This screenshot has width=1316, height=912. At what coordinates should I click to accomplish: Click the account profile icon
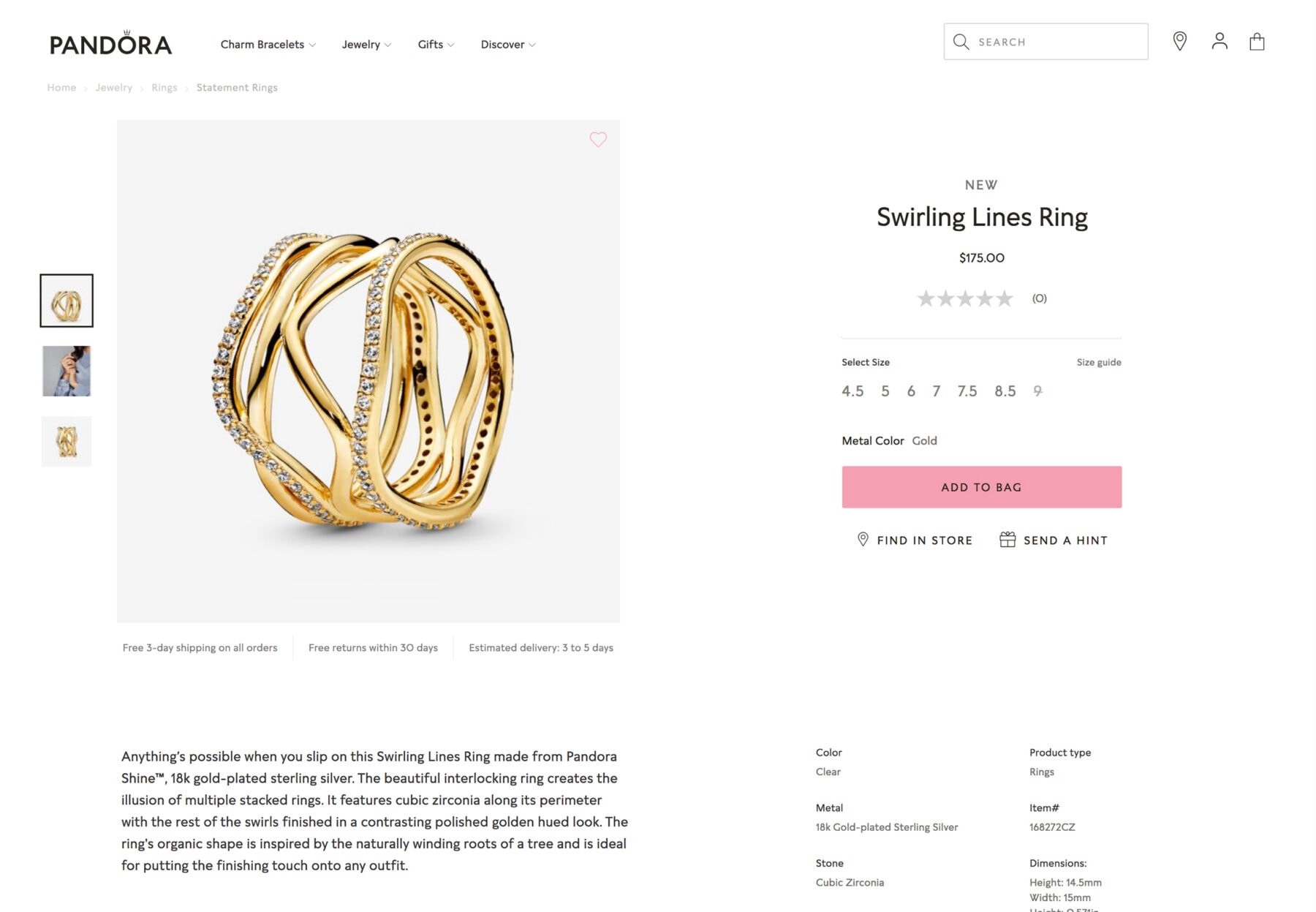[1219, 42]
